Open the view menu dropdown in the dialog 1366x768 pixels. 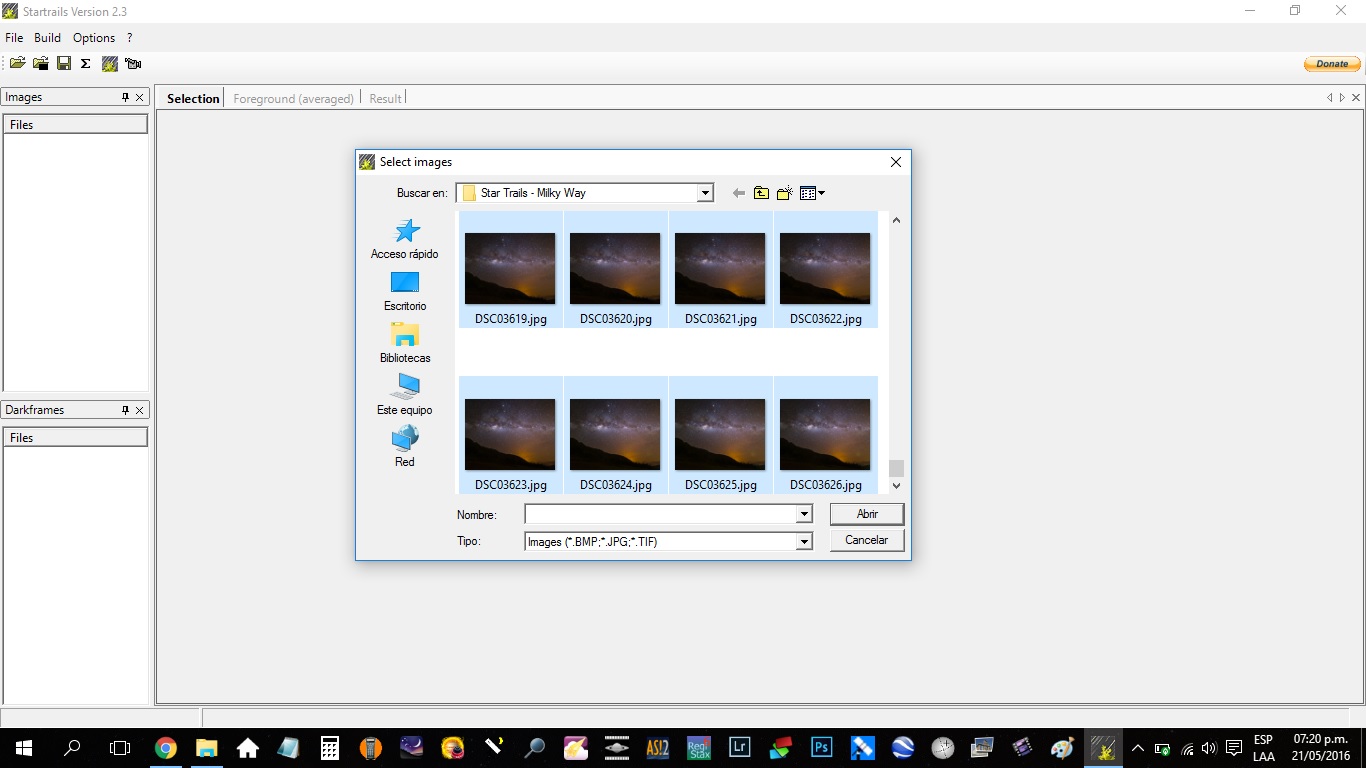pyautogui.click(x=813, y=193)
